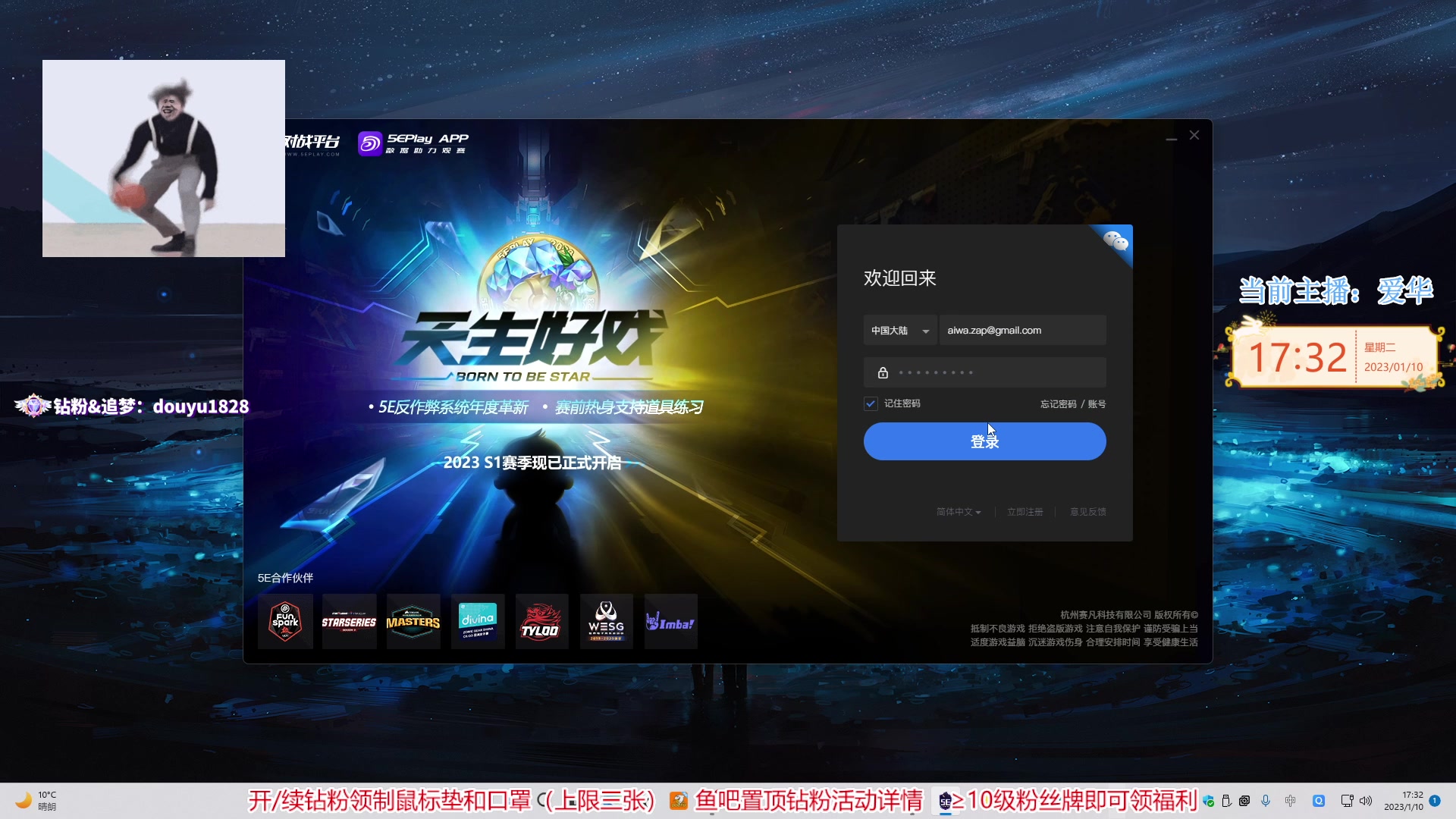
Task: Open the StarSeries partner logo
Action: 350,622
